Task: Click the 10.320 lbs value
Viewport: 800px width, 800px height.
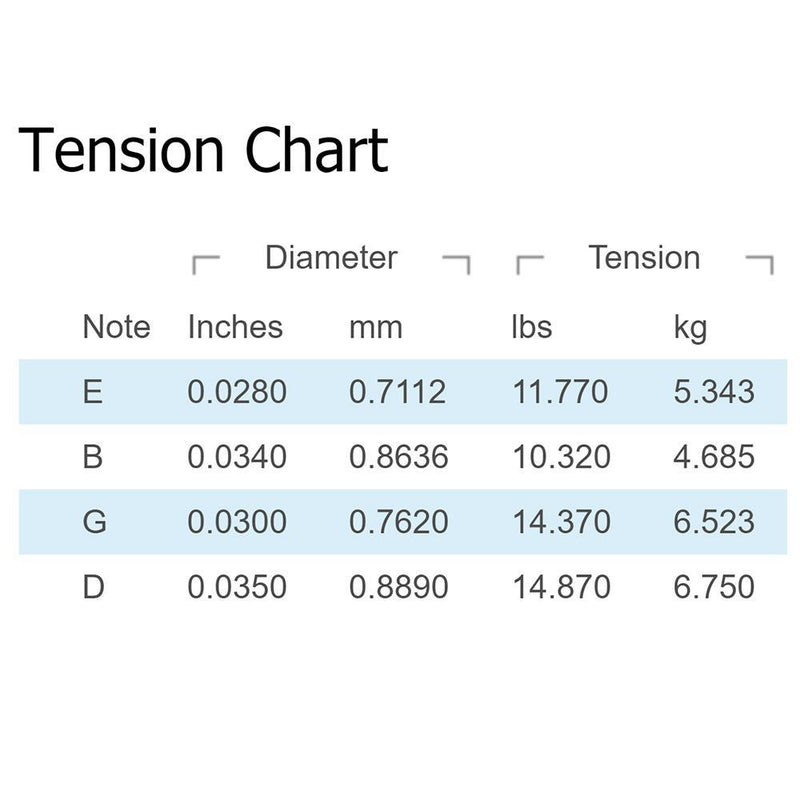Action: pyautogui.click(x=562, y=457)
